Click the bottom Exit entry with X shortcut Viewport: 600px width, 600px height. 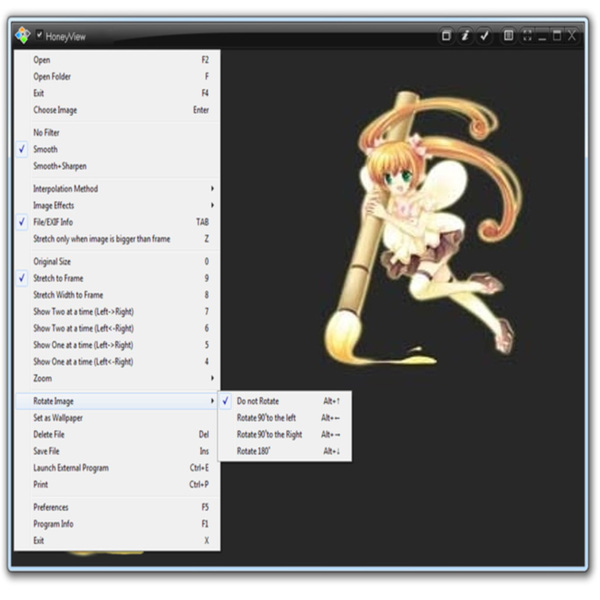[x=118, y=541]
